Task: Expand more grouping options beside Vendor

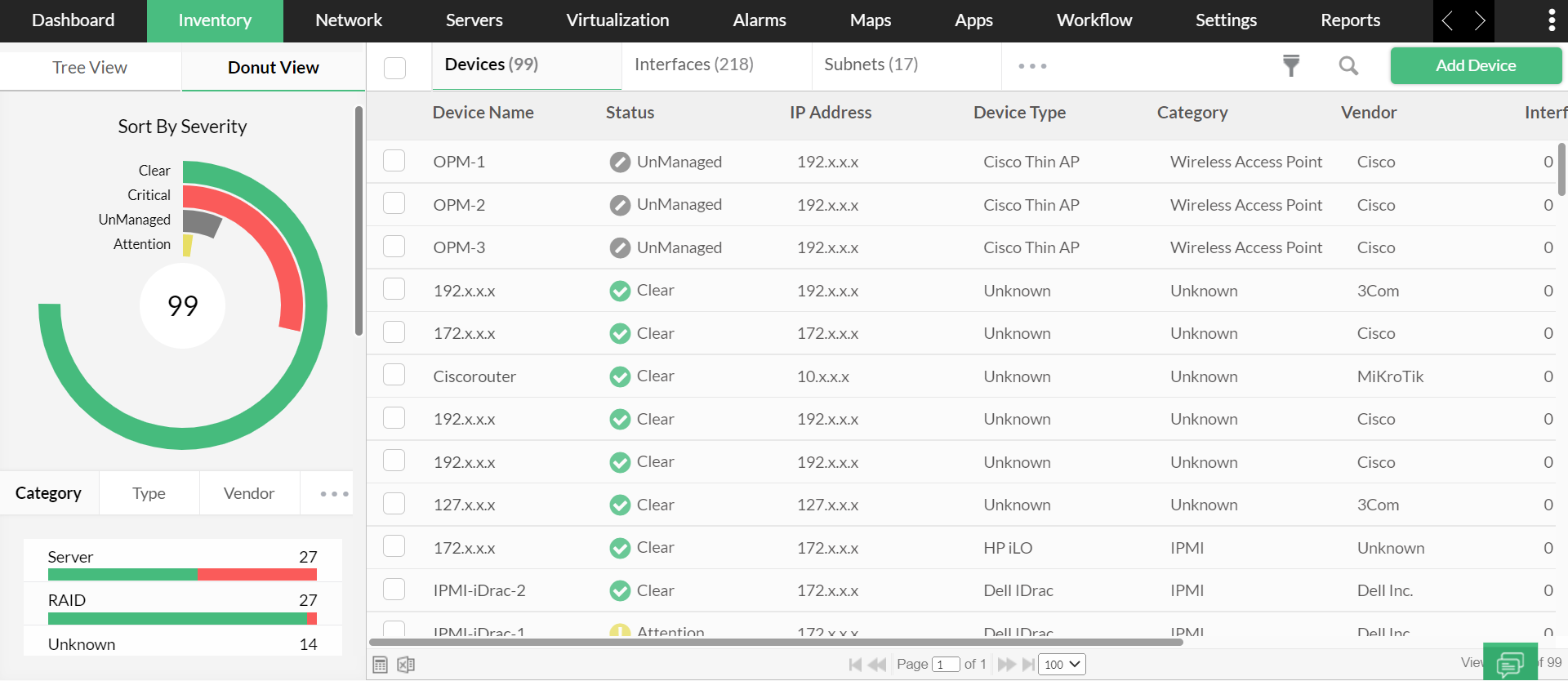Action: [x=334, y=494]
